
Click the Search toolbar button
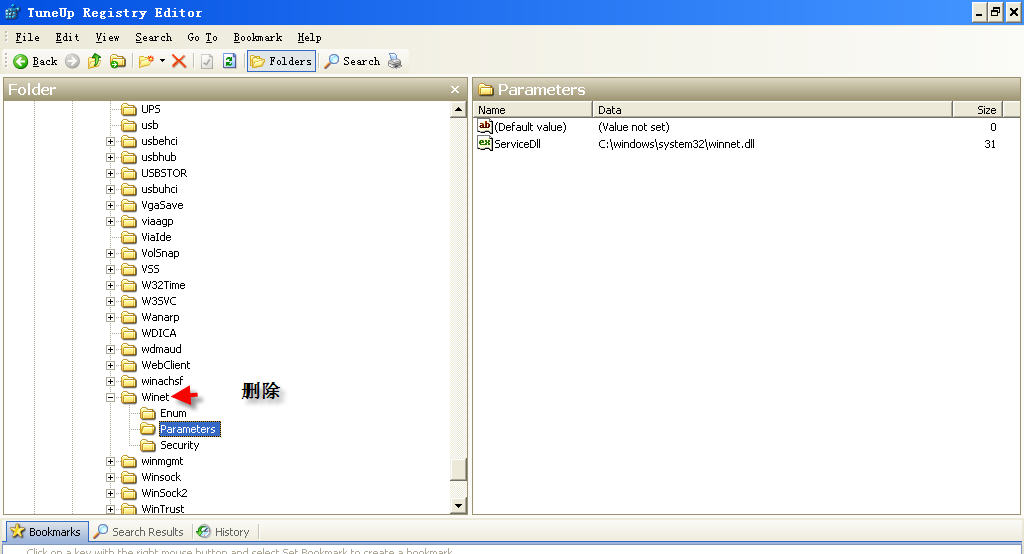(x=352, y=61)
